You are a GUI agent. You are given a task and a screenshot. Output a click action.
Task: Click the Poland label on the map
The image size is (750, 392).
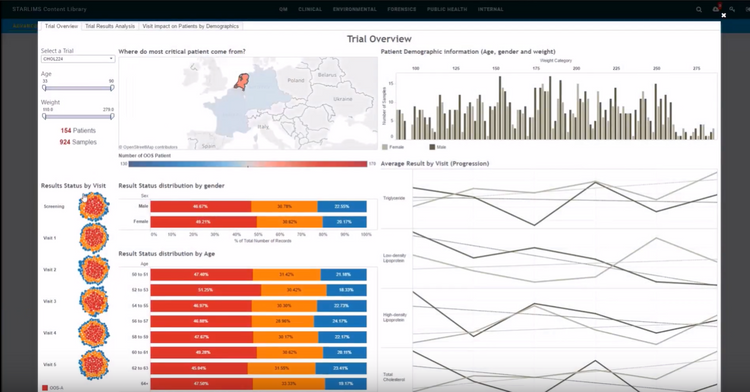[296, 80]
